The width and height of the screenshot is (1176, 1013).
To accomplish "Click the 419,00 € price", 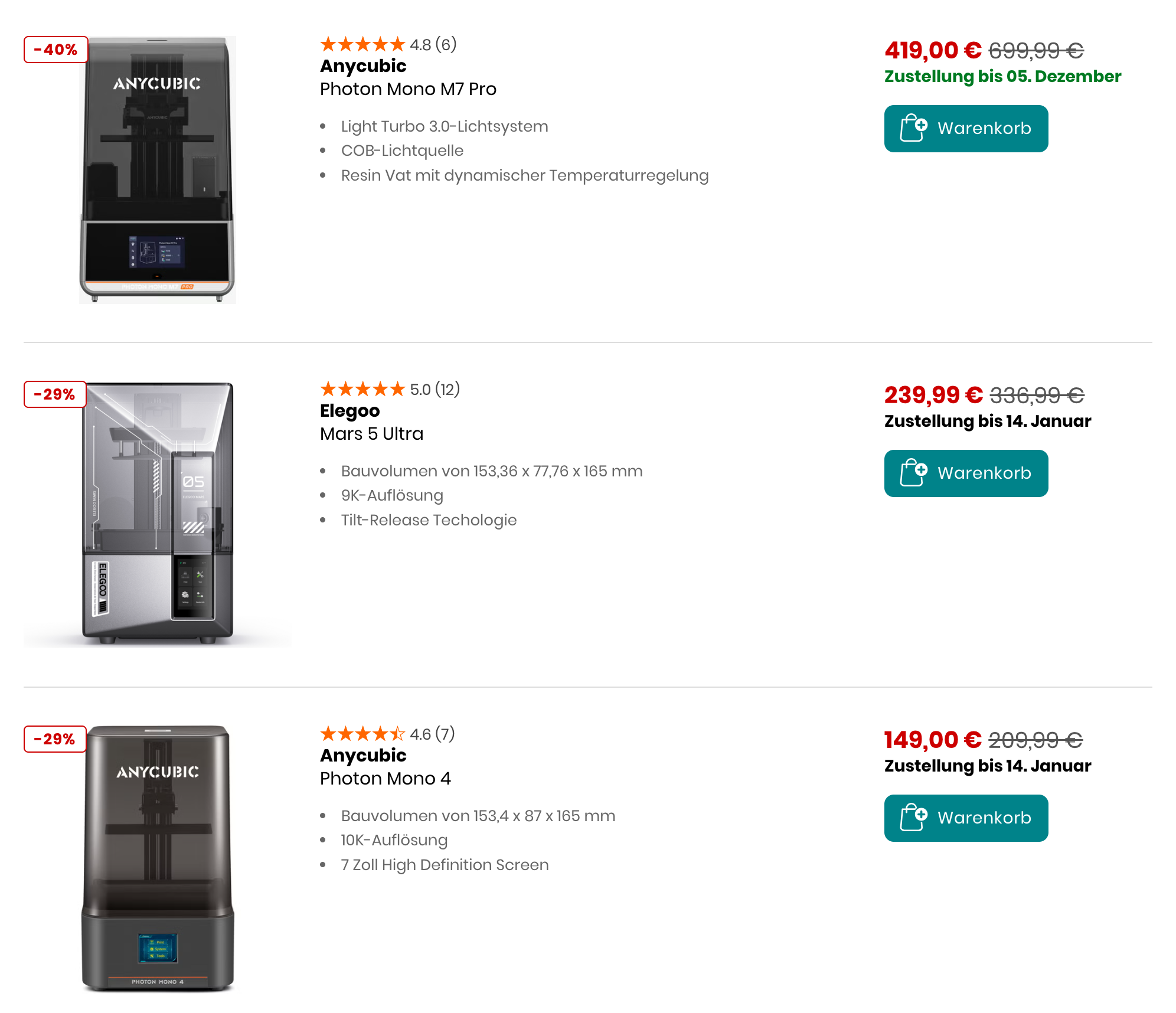I will coord(932,51).
